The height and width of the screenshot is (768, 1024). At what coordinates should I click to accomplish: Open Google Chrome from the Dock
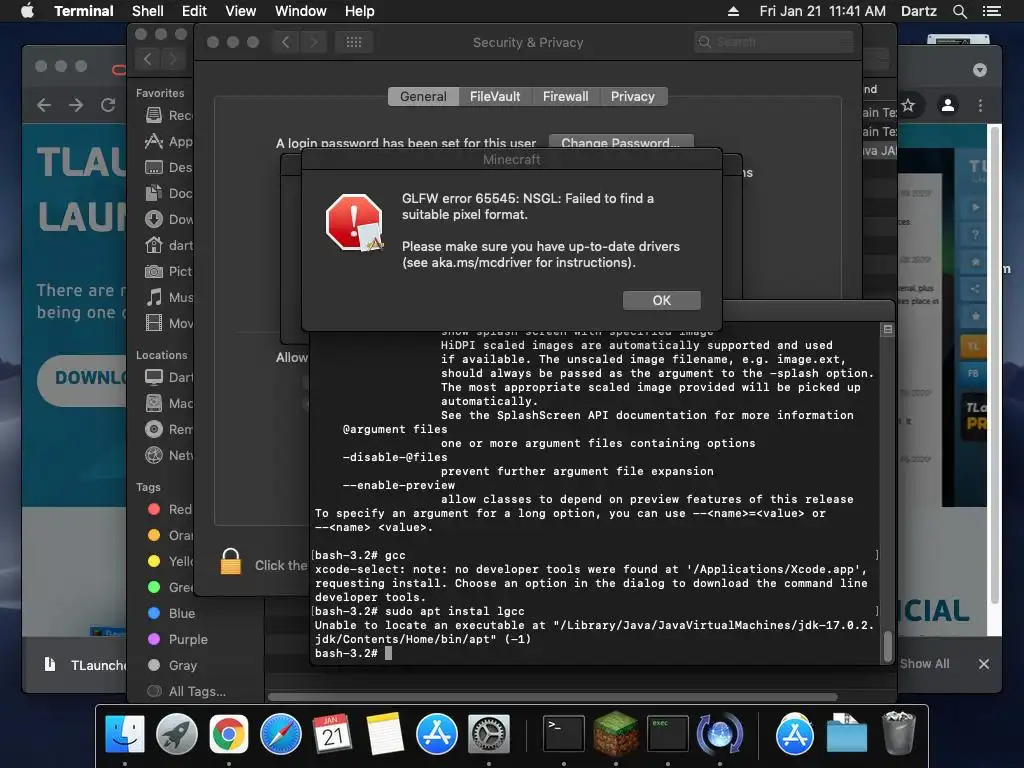(229, 734)
